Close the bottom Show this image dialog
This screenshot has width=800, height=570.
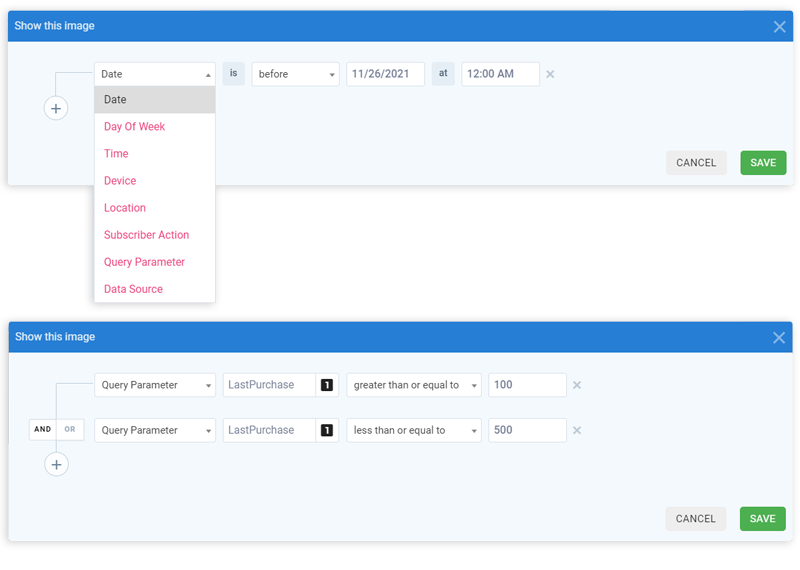pyautogui.click(x=779, y=337)
